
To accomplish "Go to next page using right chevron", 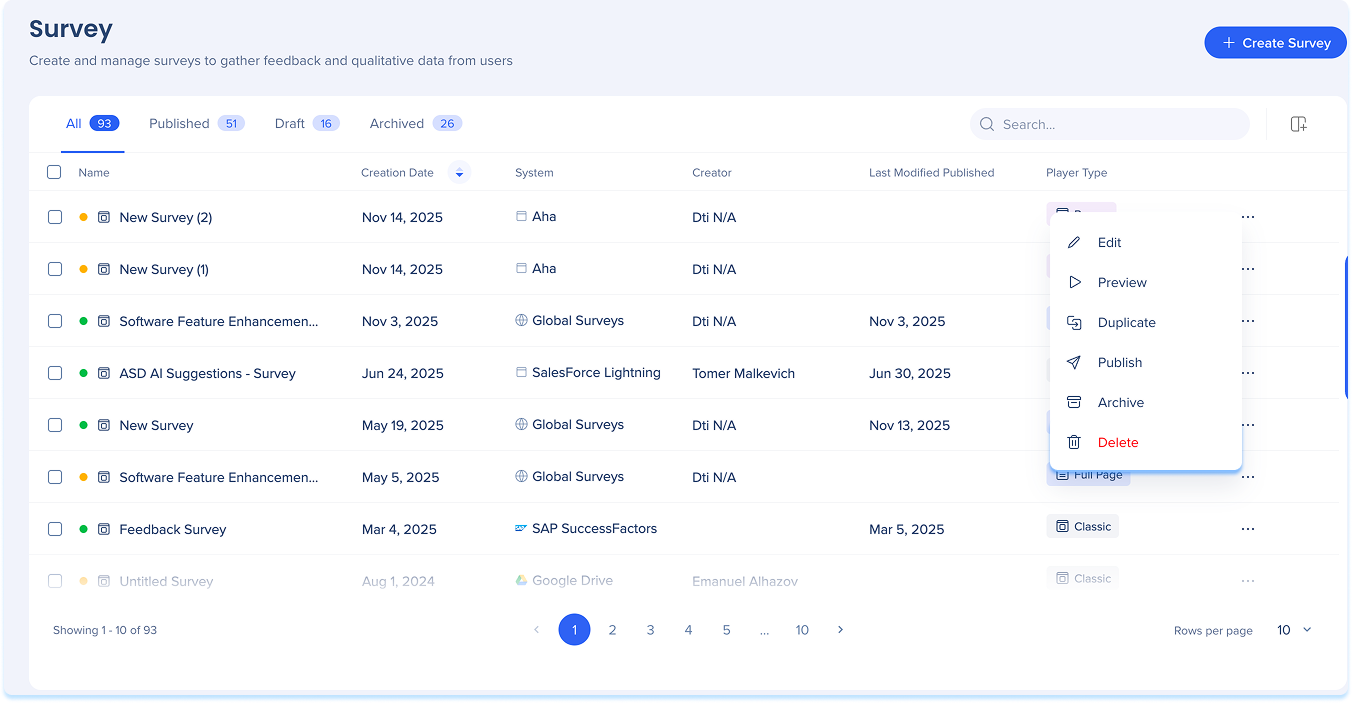I will coord(840,630).
